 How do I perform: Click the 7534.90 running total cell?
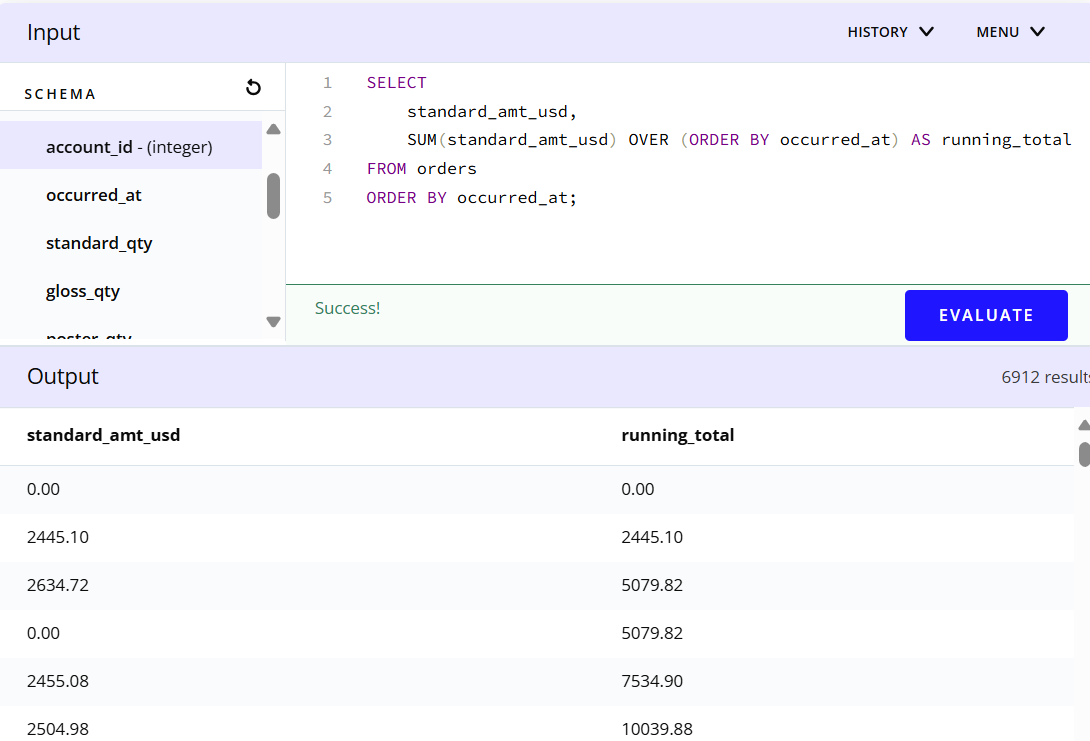[x=652, y=681]
